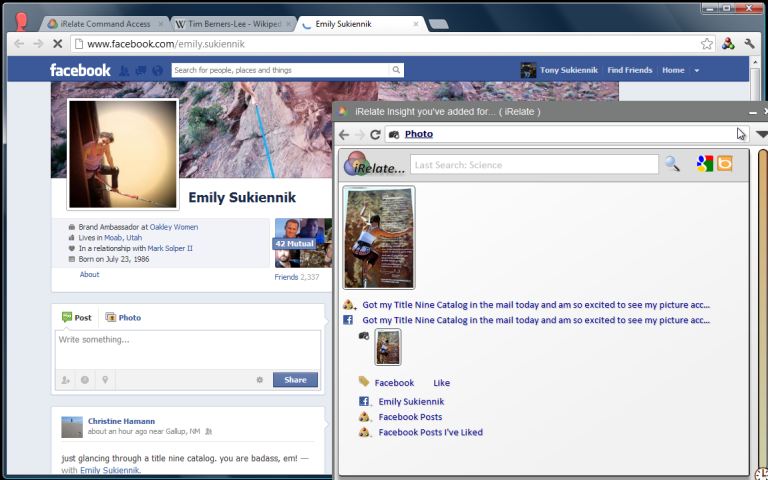The width and height of the screenshot is (768, 480).
Task: Go forward in the iRelate window
Action: click(x=360, y=134)
